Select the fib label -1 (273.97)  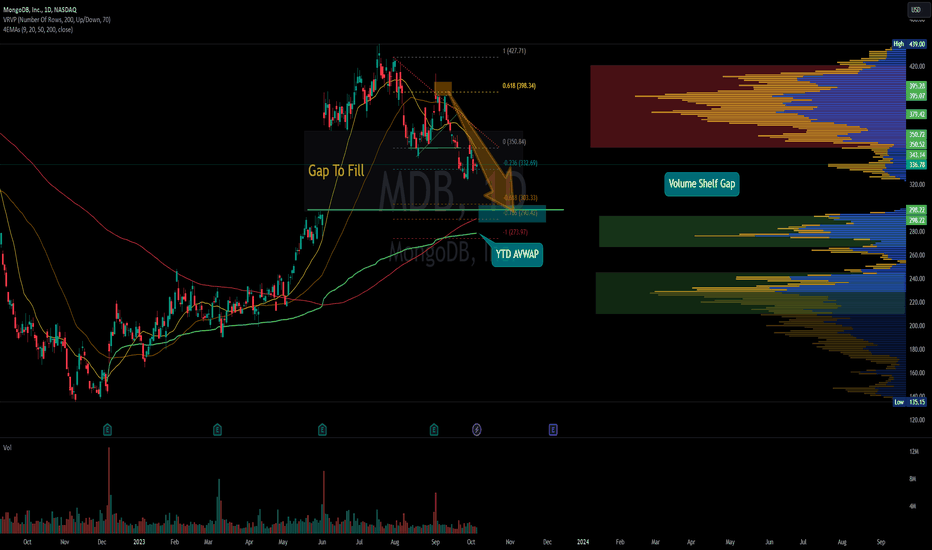coord(515,232)
